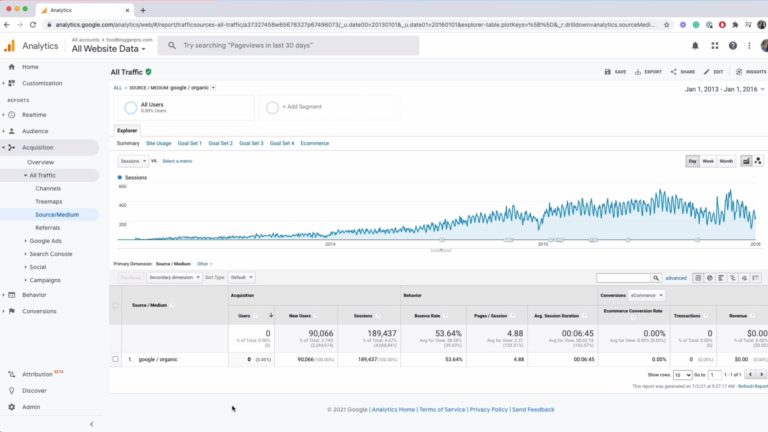This screenshot has width=768, height=432.
Task: Open the Sort Type Default dropdown
Action: [241, 277]
